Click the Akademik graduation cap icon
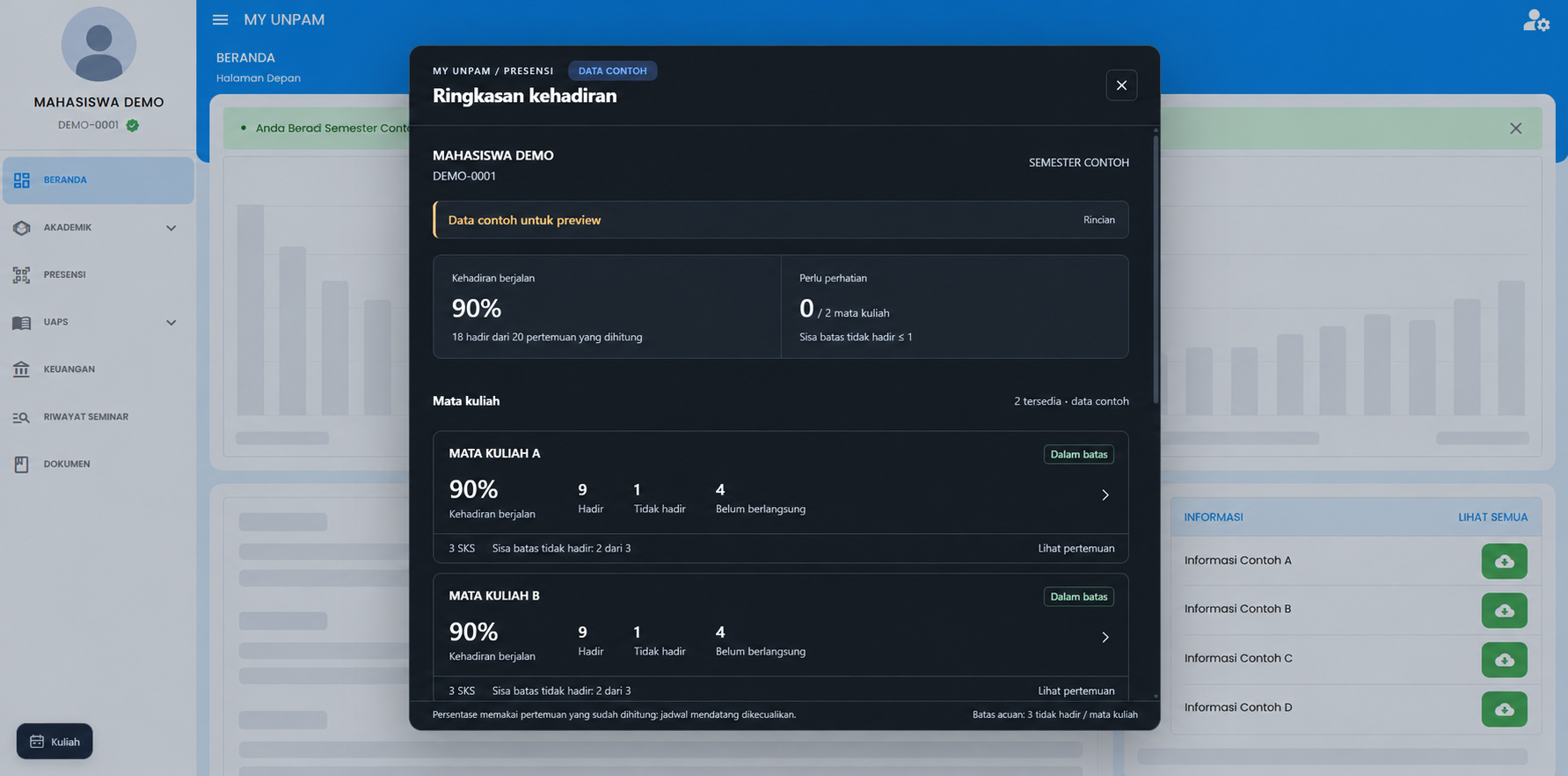This screenshot has width=1568, height=776. [21, 228]
